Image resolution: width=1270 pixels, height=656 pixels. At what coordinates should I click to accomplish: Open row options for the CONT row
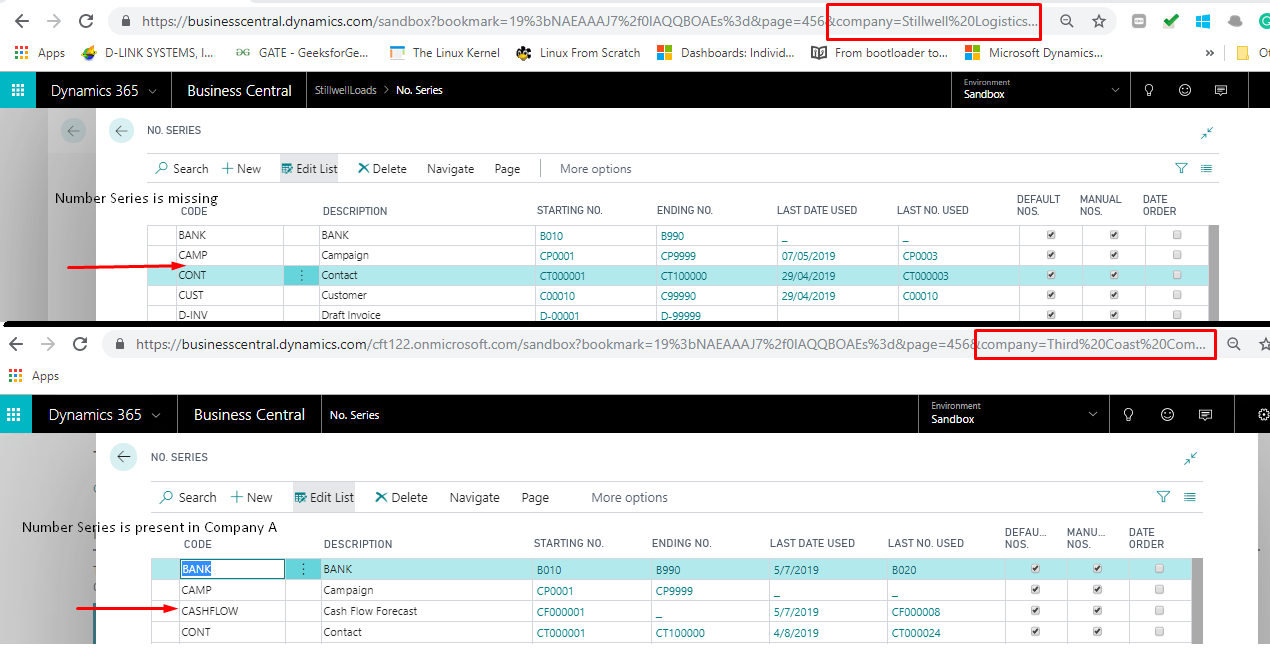coord(300,275)
